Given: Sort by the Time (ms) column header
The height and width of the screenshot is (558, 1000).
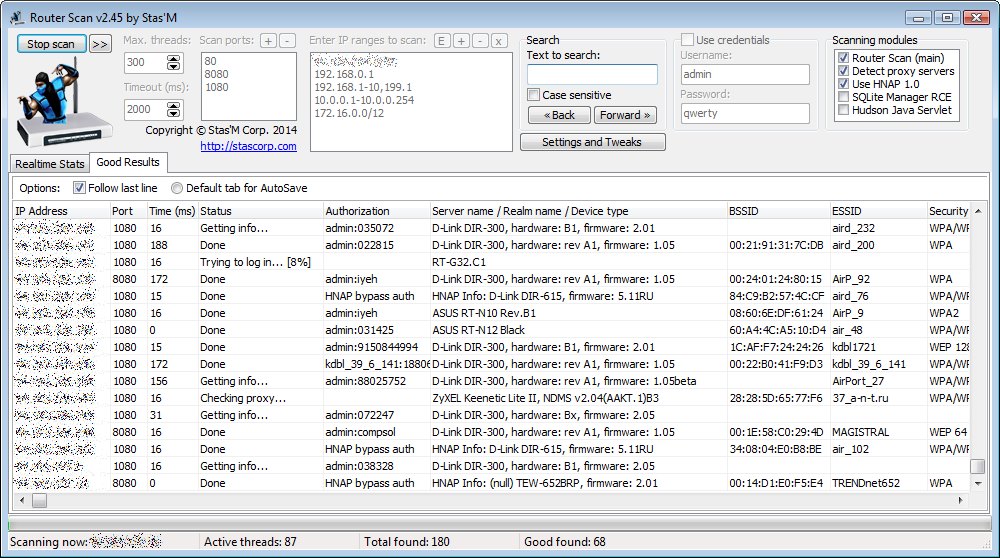Looking at the screenshot, I should [172, 211].
